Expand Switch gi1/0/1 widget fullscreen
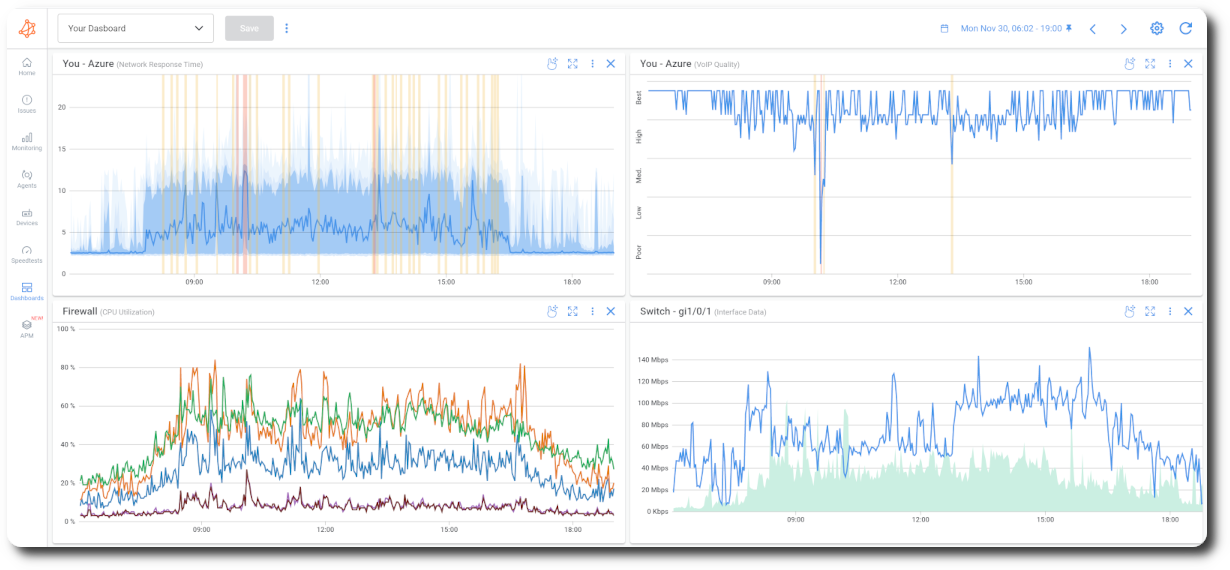Screen dimensions: 1230x570 (1150, 311)
